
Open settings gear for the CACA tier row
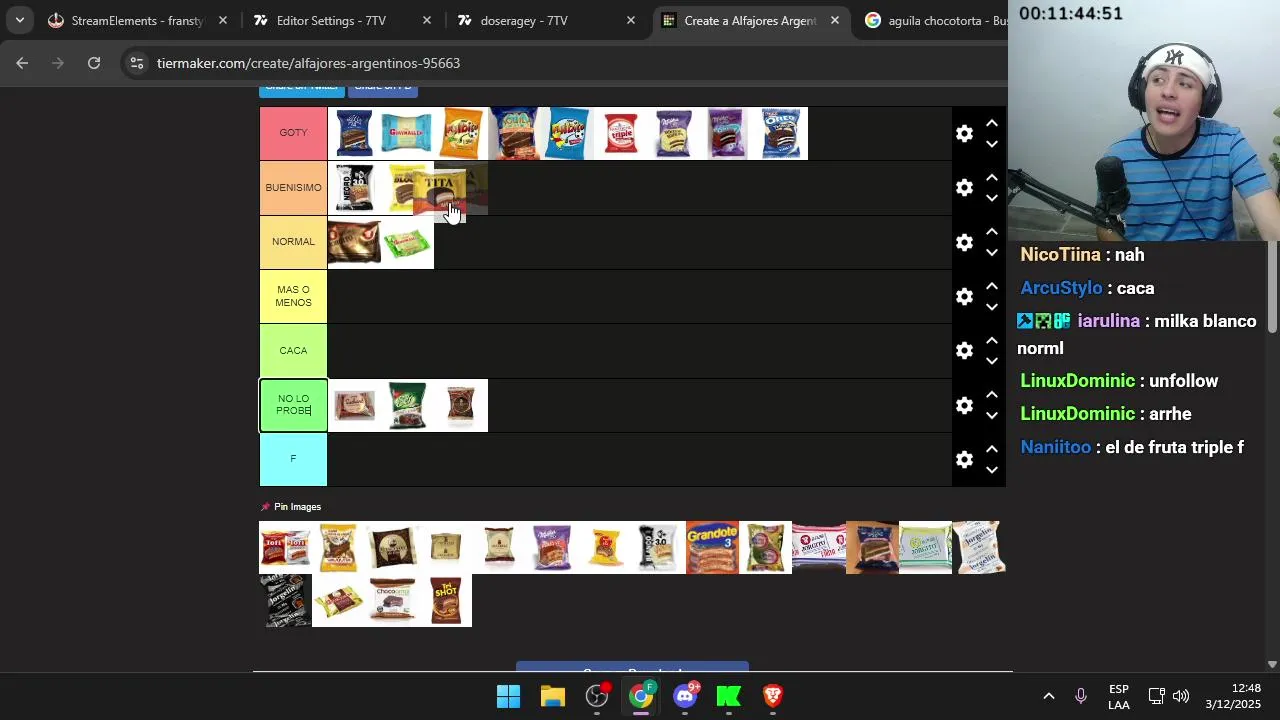coord(964,351)
